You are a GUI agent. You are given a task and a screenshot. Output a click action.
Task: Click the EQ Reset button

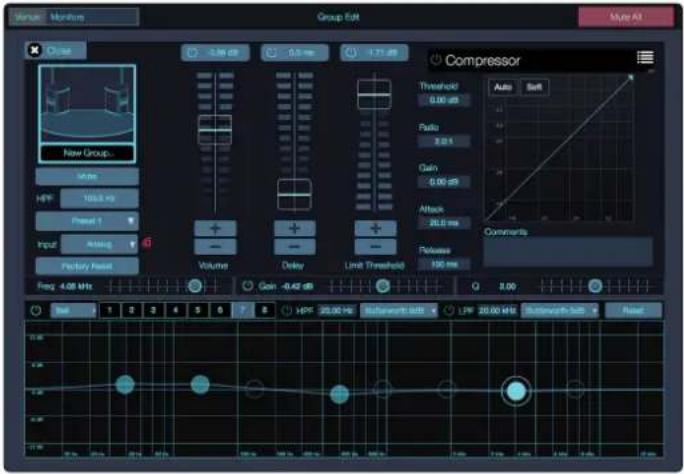coord(633,310)
